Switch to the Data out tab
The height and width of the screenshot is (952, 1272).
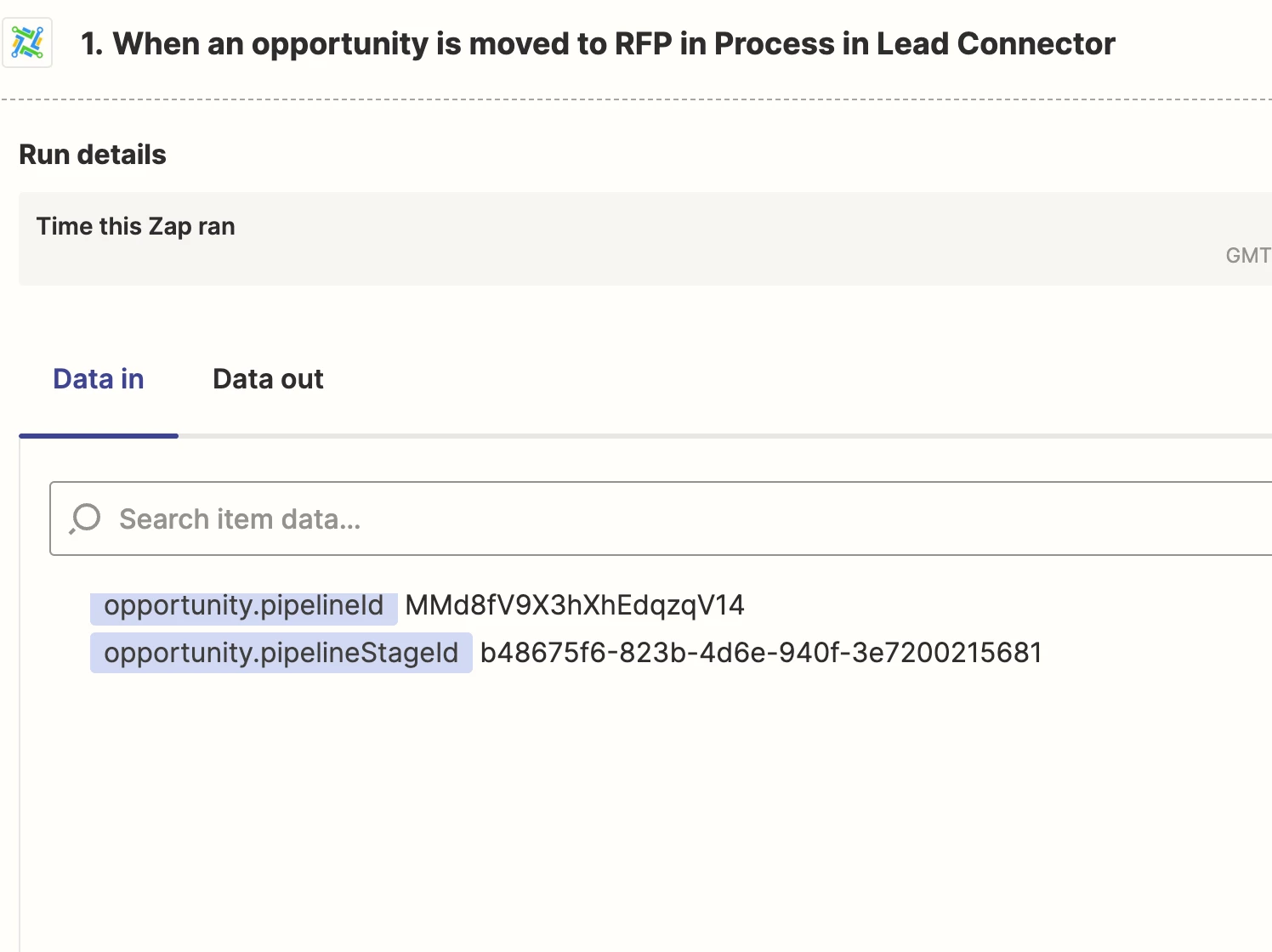[268, 379]
